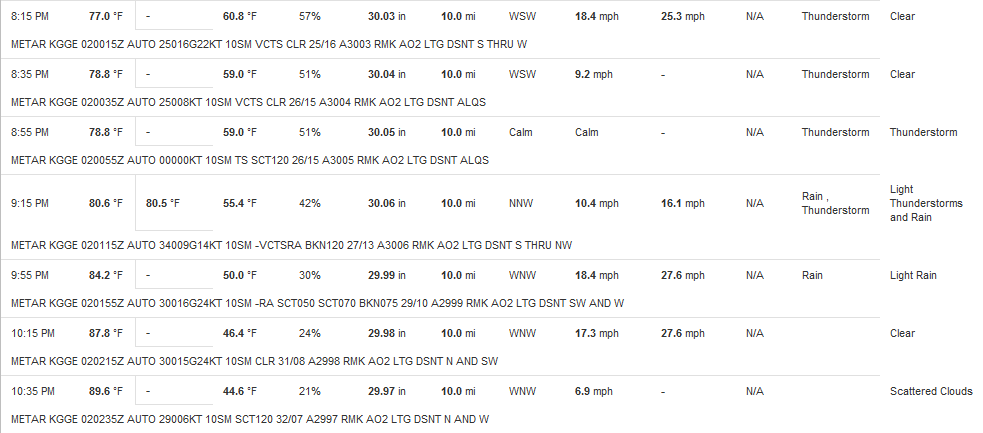Click the 8:15 PM time cell
The width and height of the screenshot is (983, 433).
[x=29, y=16]
